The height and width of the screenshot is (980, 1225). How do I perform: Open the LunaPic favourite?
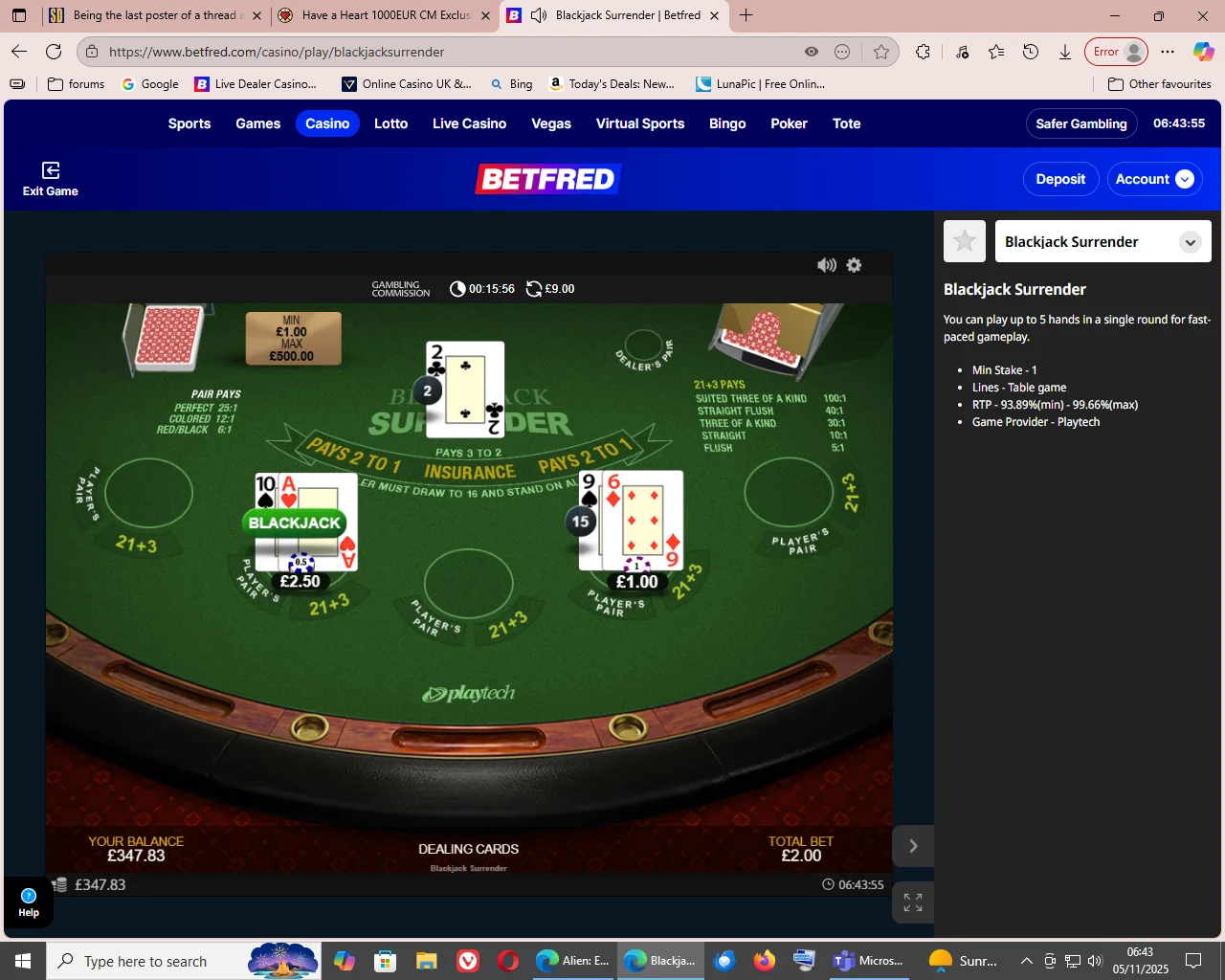[x=761, y=84]
